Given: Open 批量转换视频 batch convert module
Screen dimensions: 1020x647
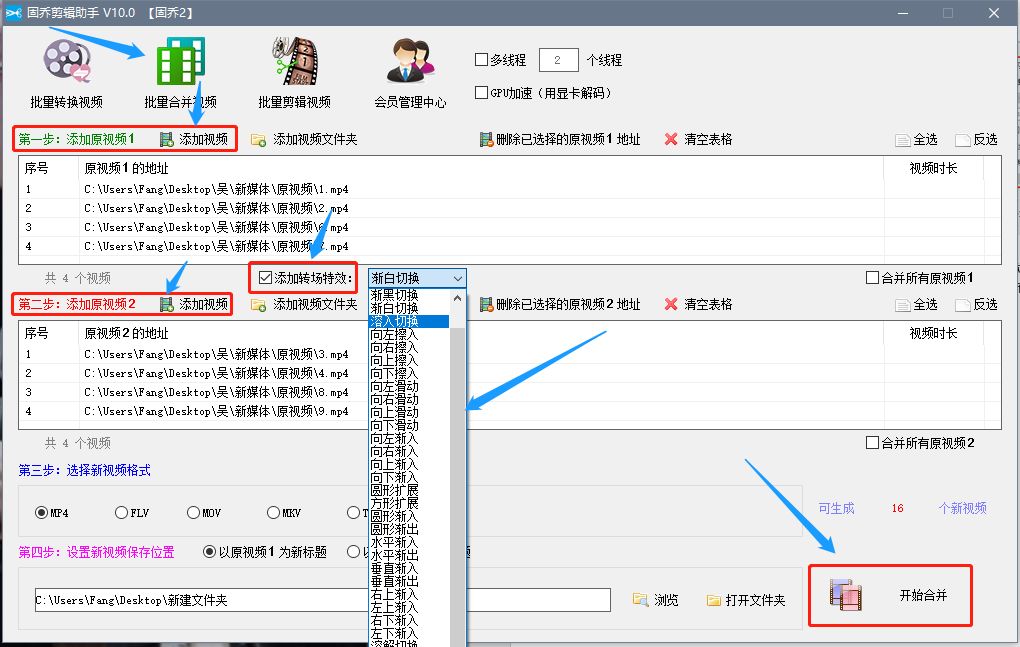Looking at the screenshot, I should (66, 73).
